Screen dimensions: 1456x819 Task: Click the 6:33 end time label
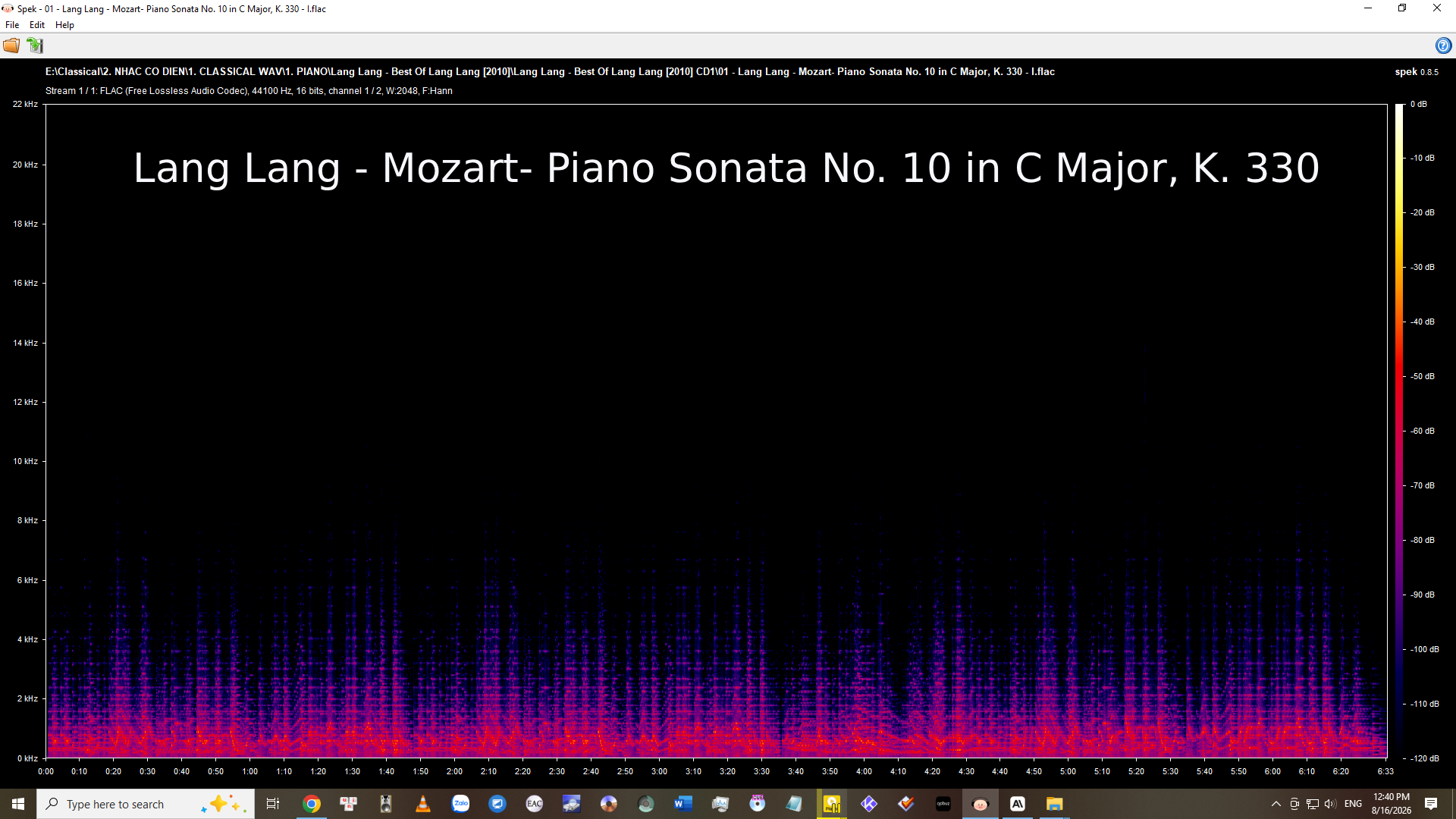click(x=1385, y=771)
